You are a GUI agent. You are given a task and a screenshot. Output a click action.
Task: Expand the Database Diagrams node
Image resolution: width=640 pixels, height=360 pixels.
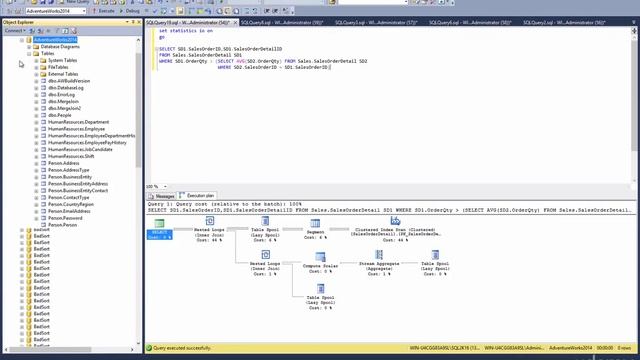(x=29, y=47)
